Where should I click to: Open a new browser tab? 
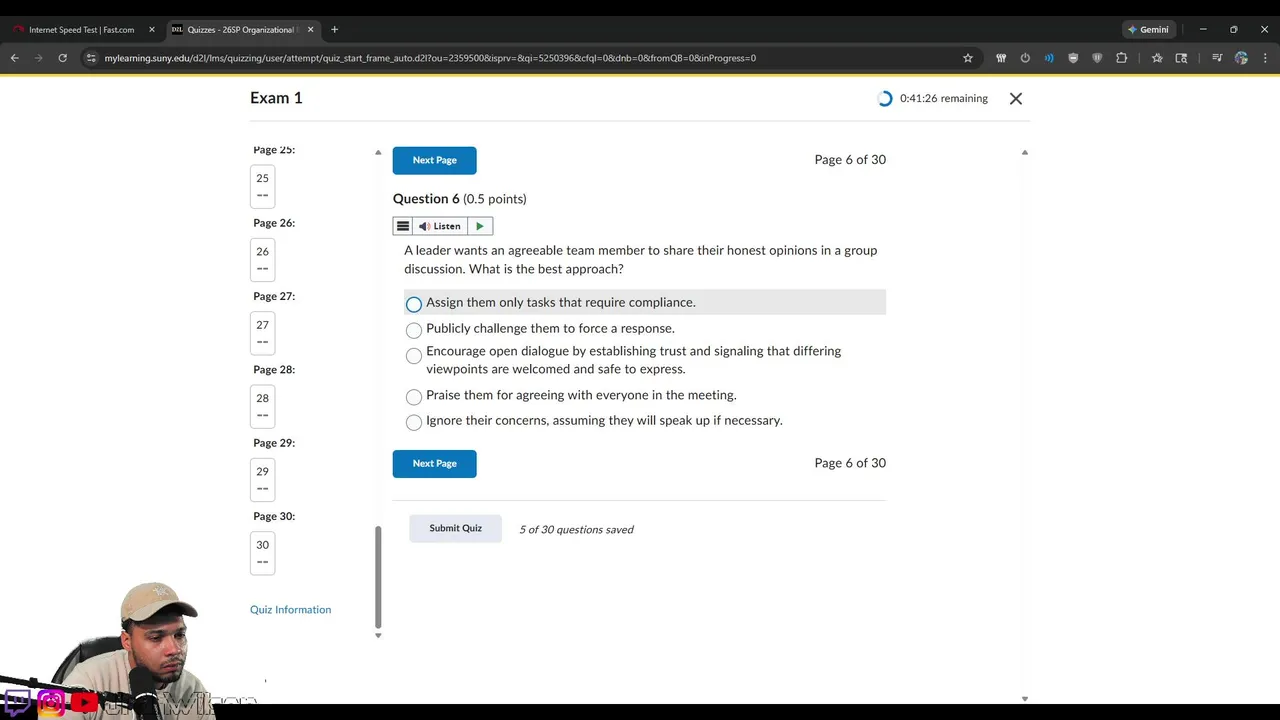coord(334,30)
